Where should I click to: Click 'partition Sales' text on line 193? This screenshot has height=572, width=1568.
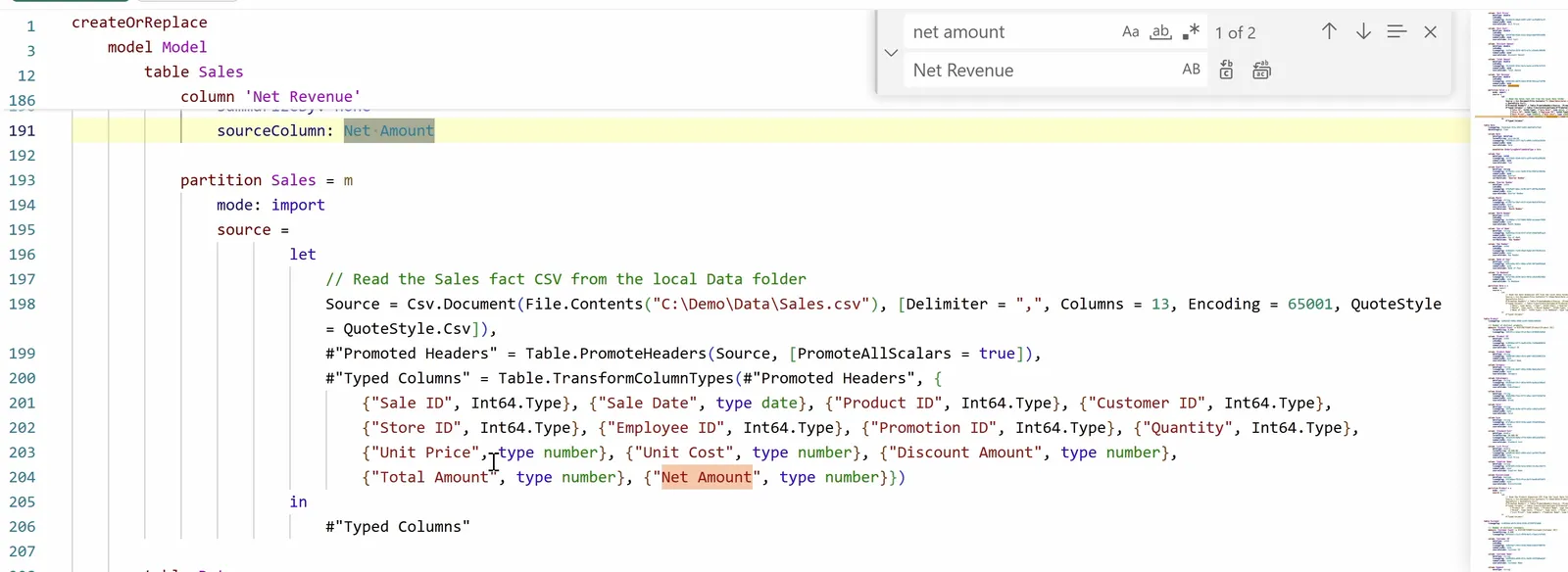point(248,180)
